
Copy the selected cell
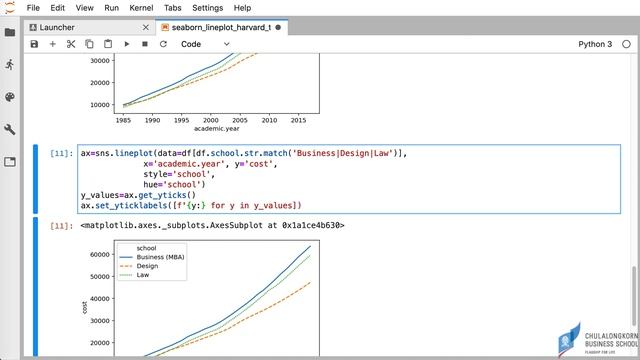[89, 44]
